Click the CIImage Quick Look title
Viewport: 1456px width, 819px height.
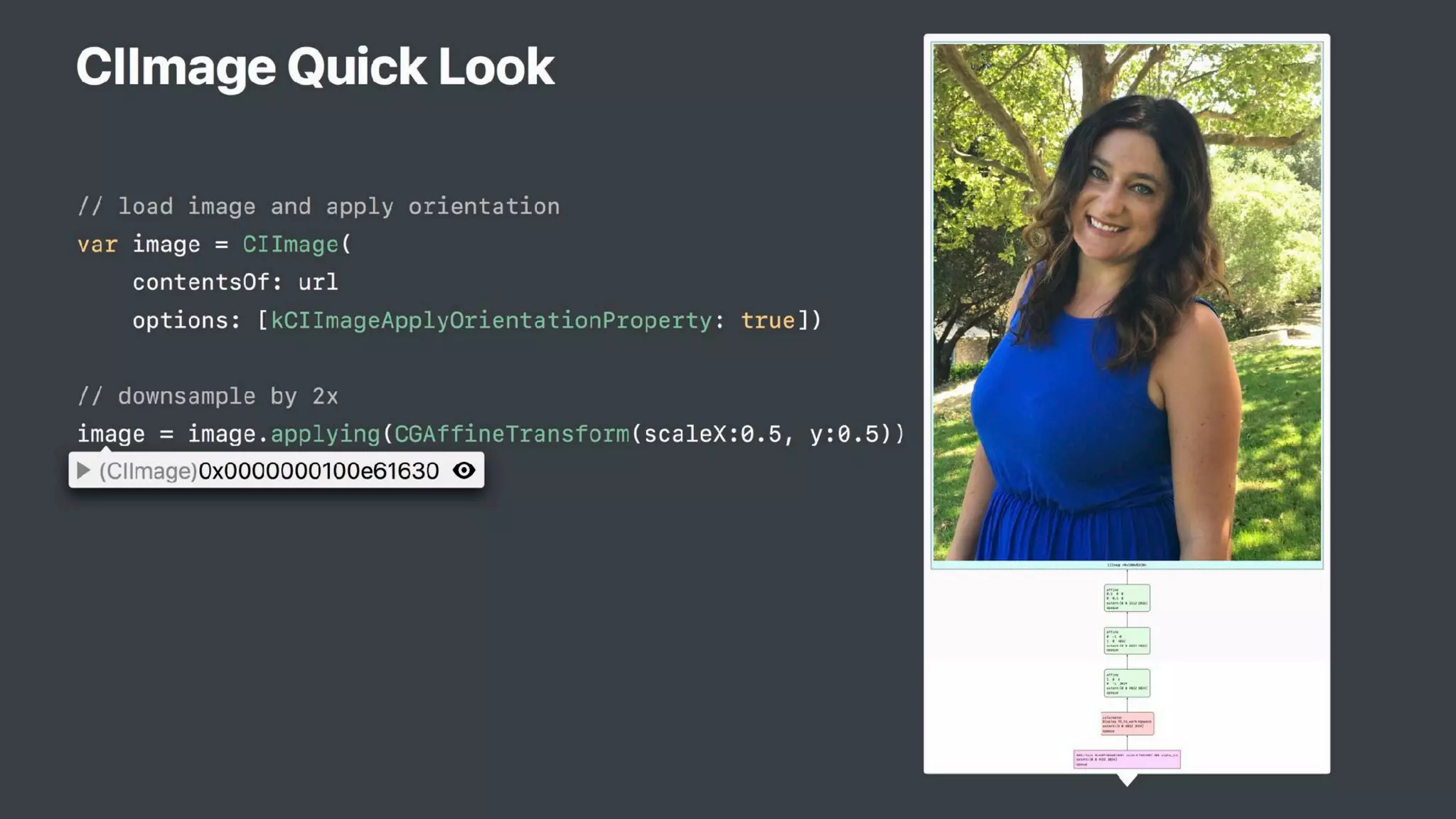[315, 67]
